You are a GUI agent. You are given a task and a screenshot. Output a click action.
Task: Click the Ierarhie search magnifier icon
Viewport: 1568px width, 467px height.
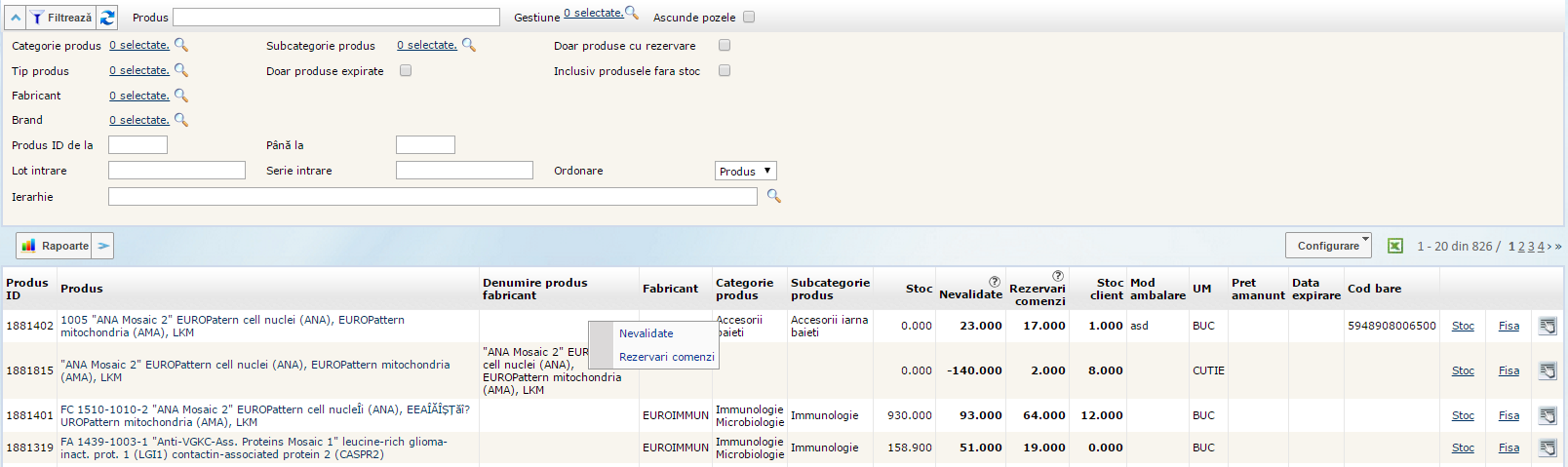(773, 196)
